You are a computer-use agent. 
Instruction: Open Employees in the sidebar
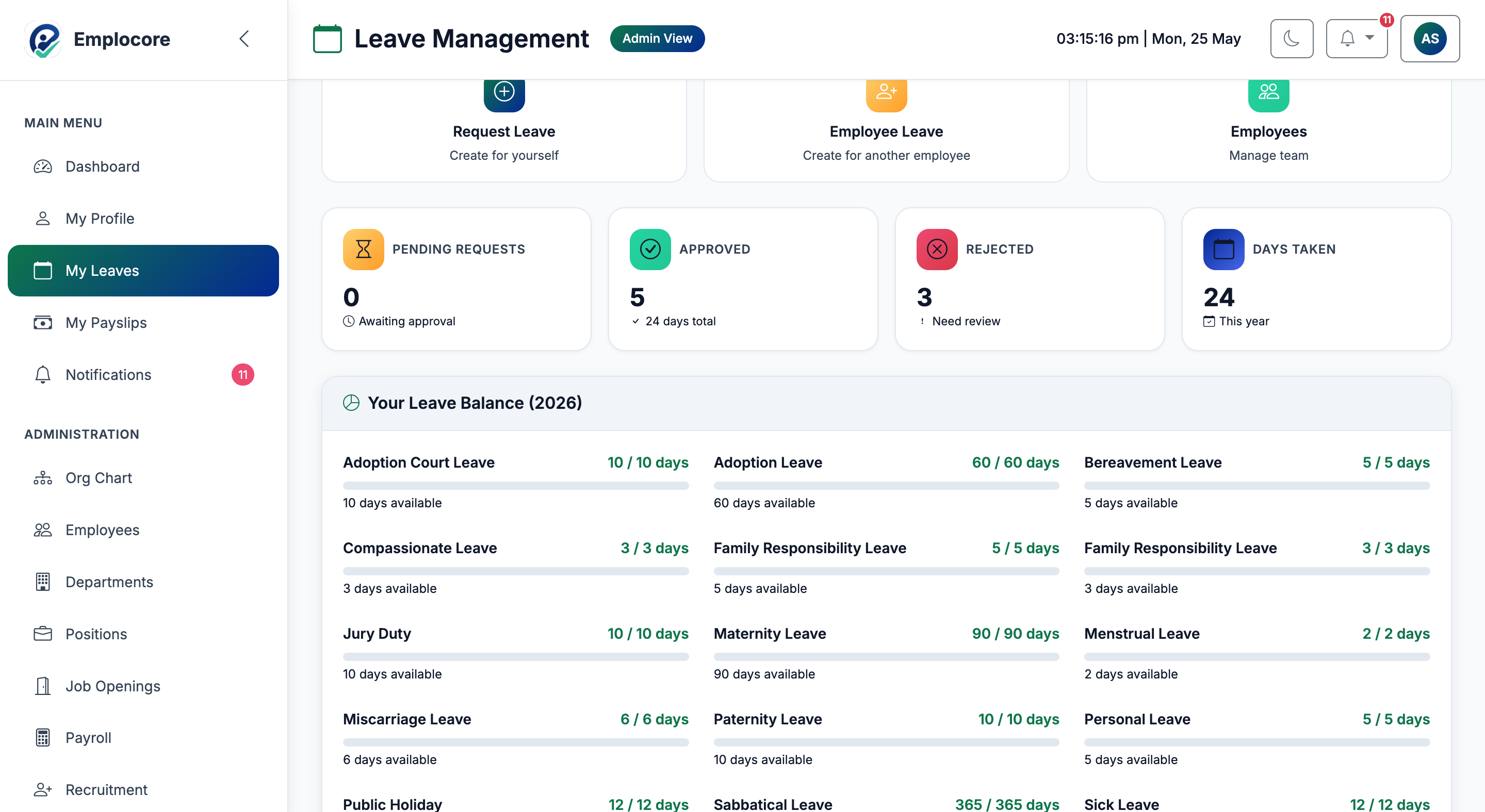pos(143,530)
